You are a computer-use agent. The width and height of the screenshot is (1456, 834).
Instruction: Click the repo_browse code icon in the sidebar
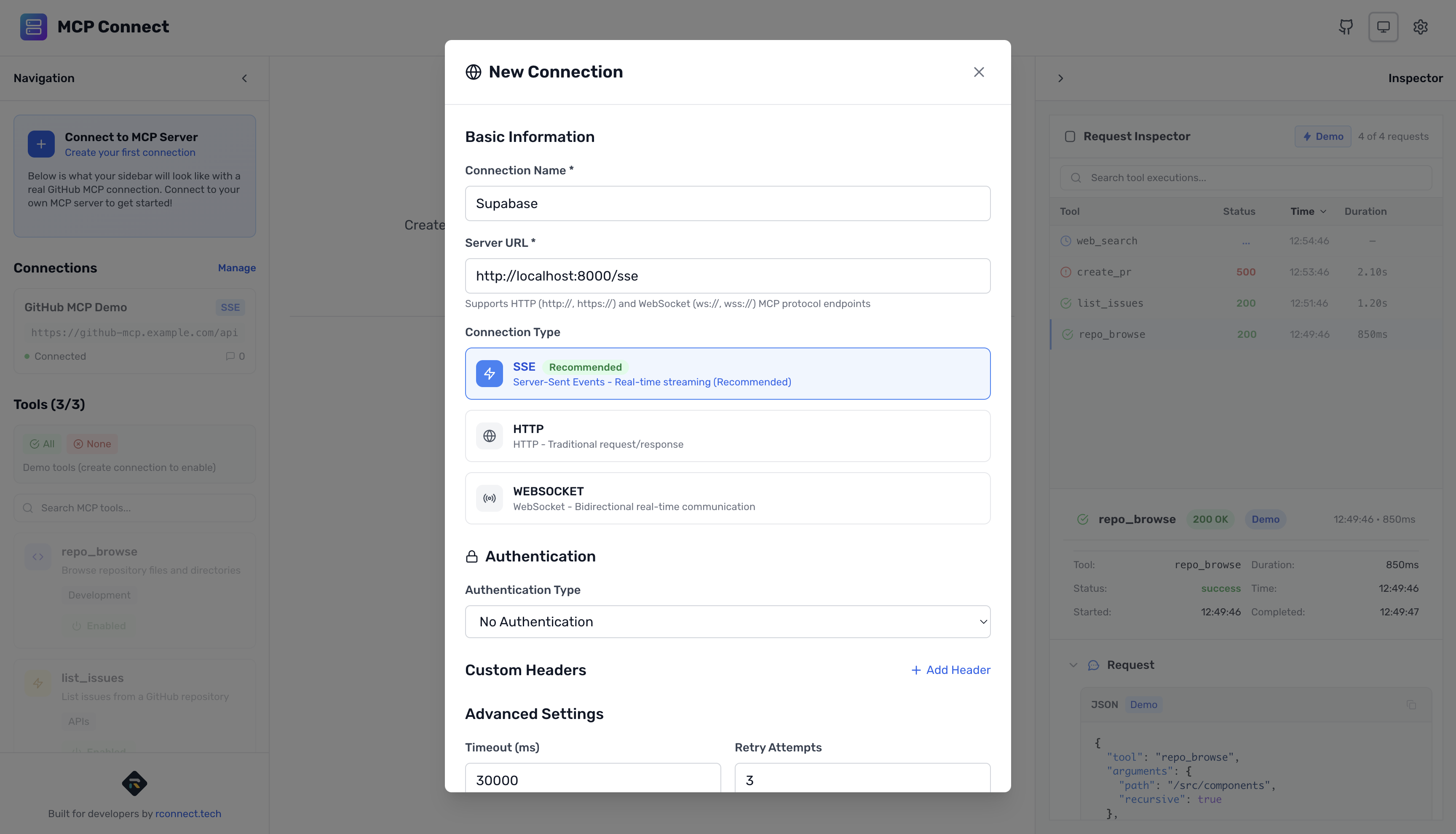coord(37,556)
